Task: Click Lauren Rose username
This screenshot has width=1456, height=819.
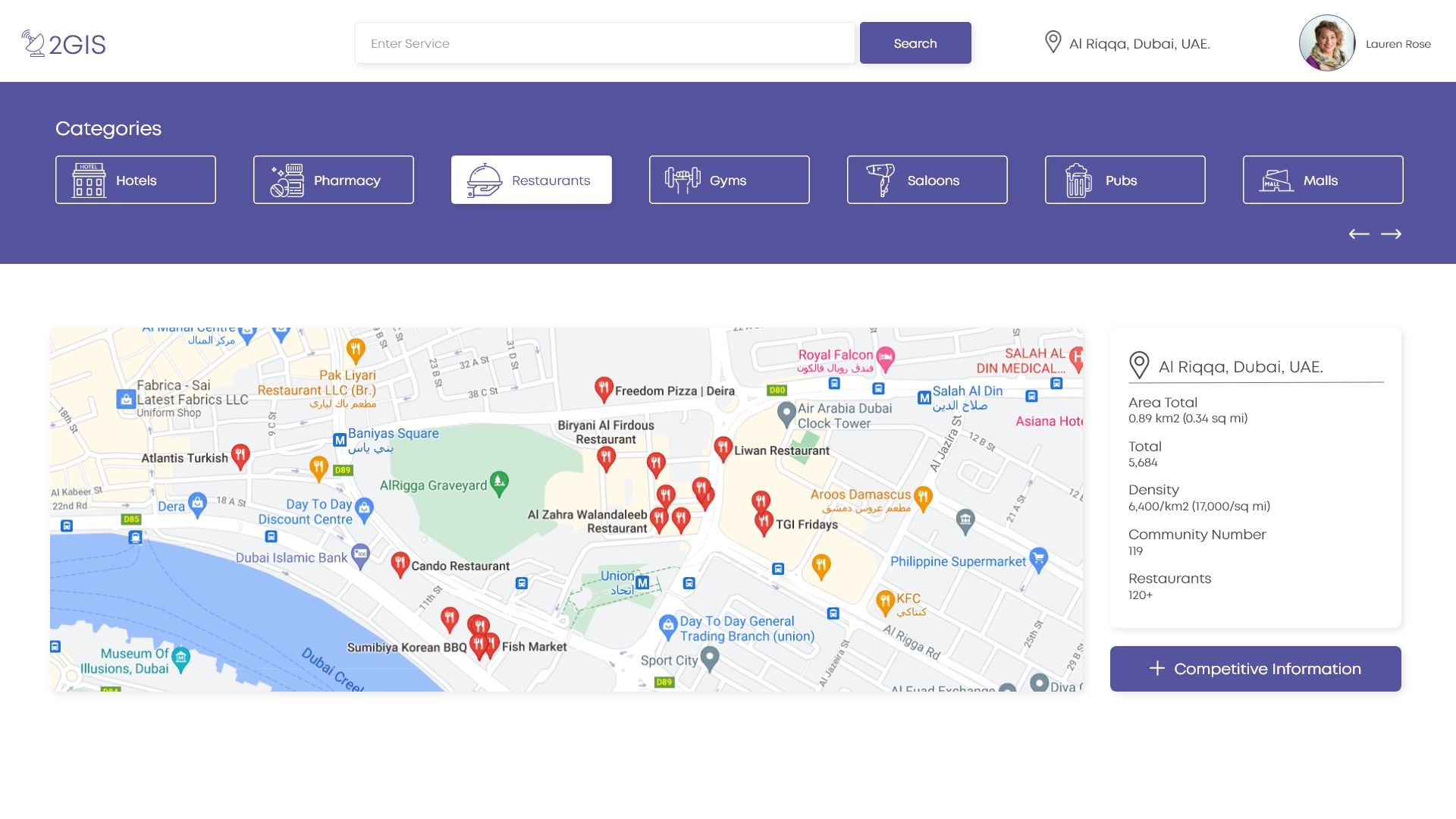Action: [x=1398, y=44]
